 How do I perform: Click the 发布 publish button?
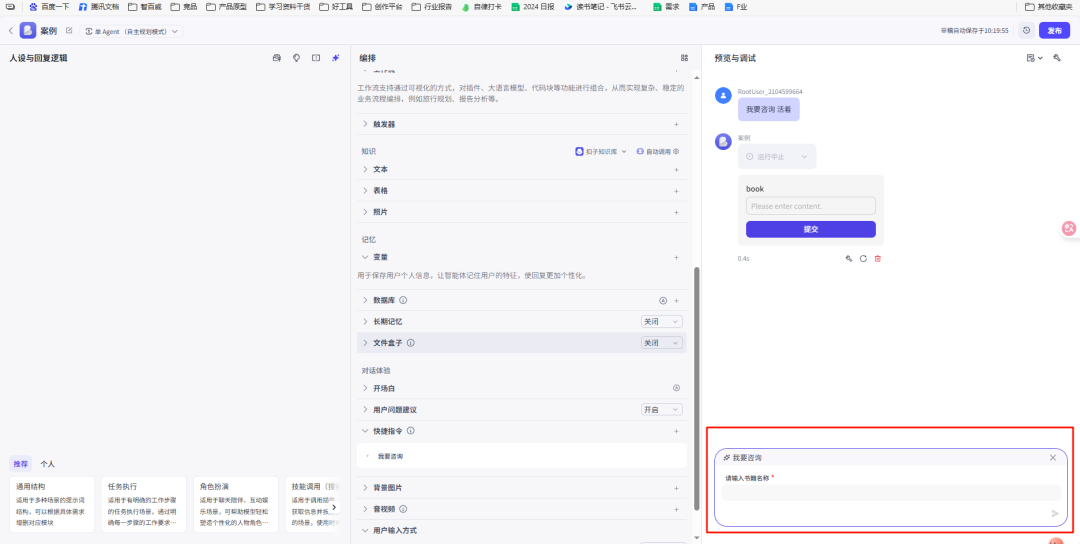[1054, 31]
